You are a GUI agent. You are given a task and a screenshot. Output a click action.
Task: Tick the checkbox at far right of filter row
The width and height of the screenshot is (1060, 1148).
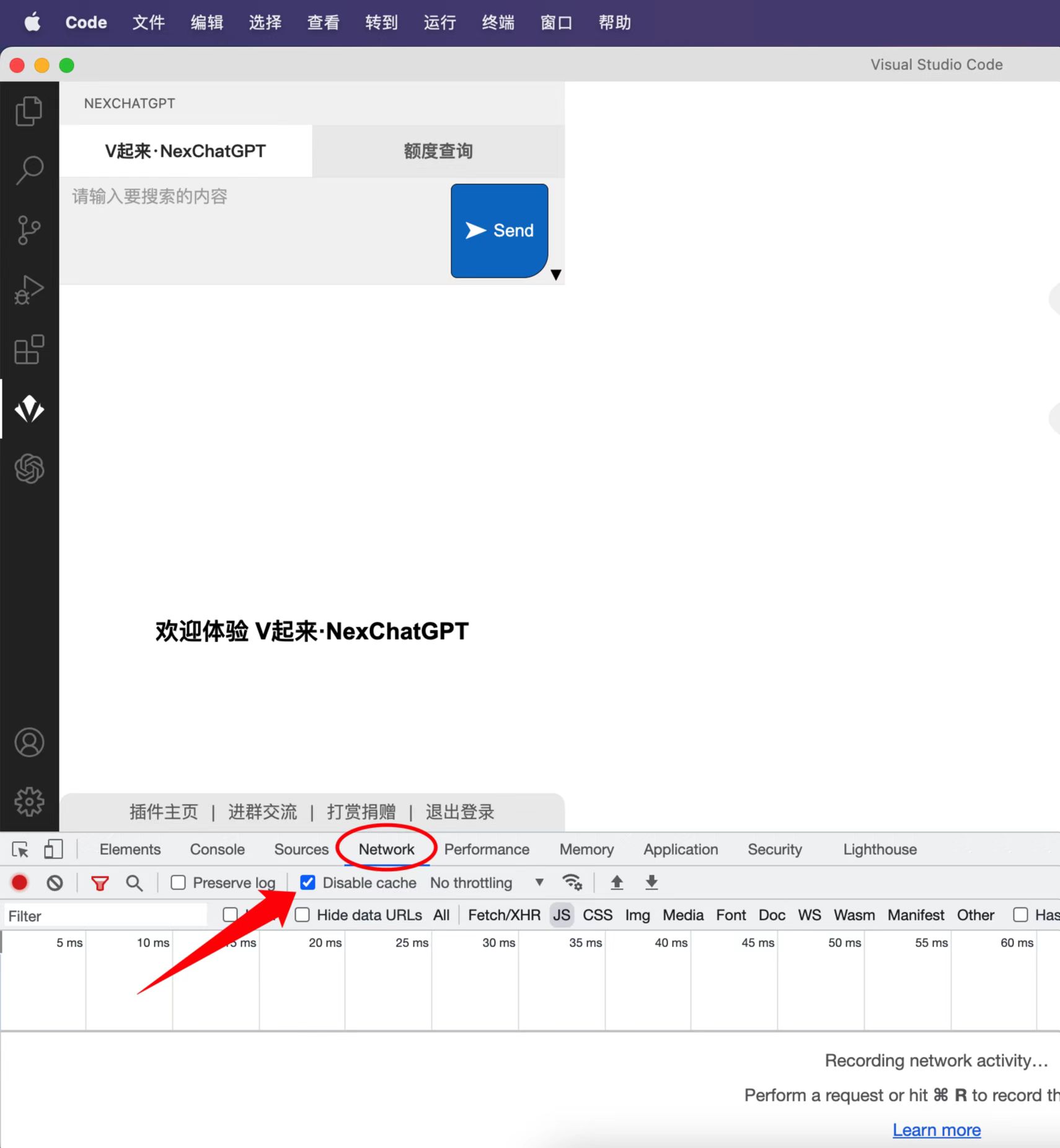click(x=1020, y=915)
